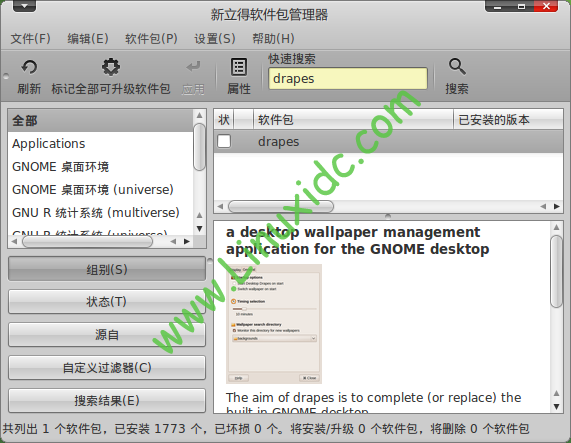This screenshot has width=571, height=443.
Task: Click the toolbar drag handle at left
Action: [x=5, y=76]
